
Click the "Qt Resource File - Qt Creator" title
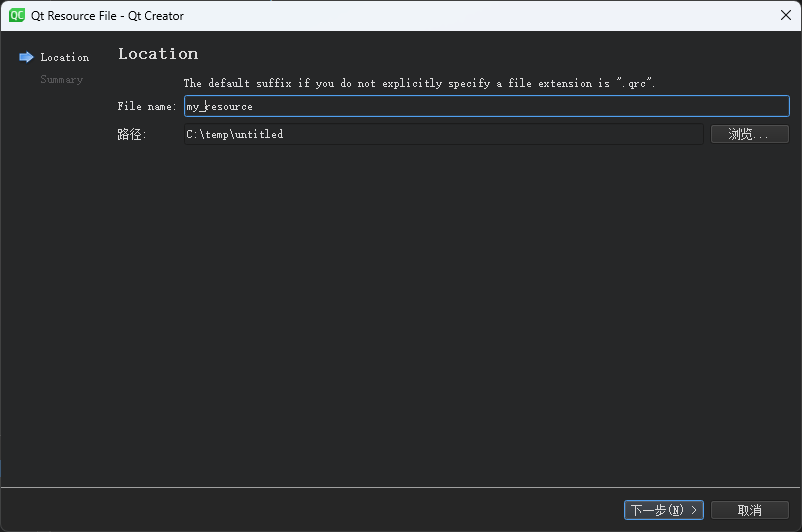point(107,15)
